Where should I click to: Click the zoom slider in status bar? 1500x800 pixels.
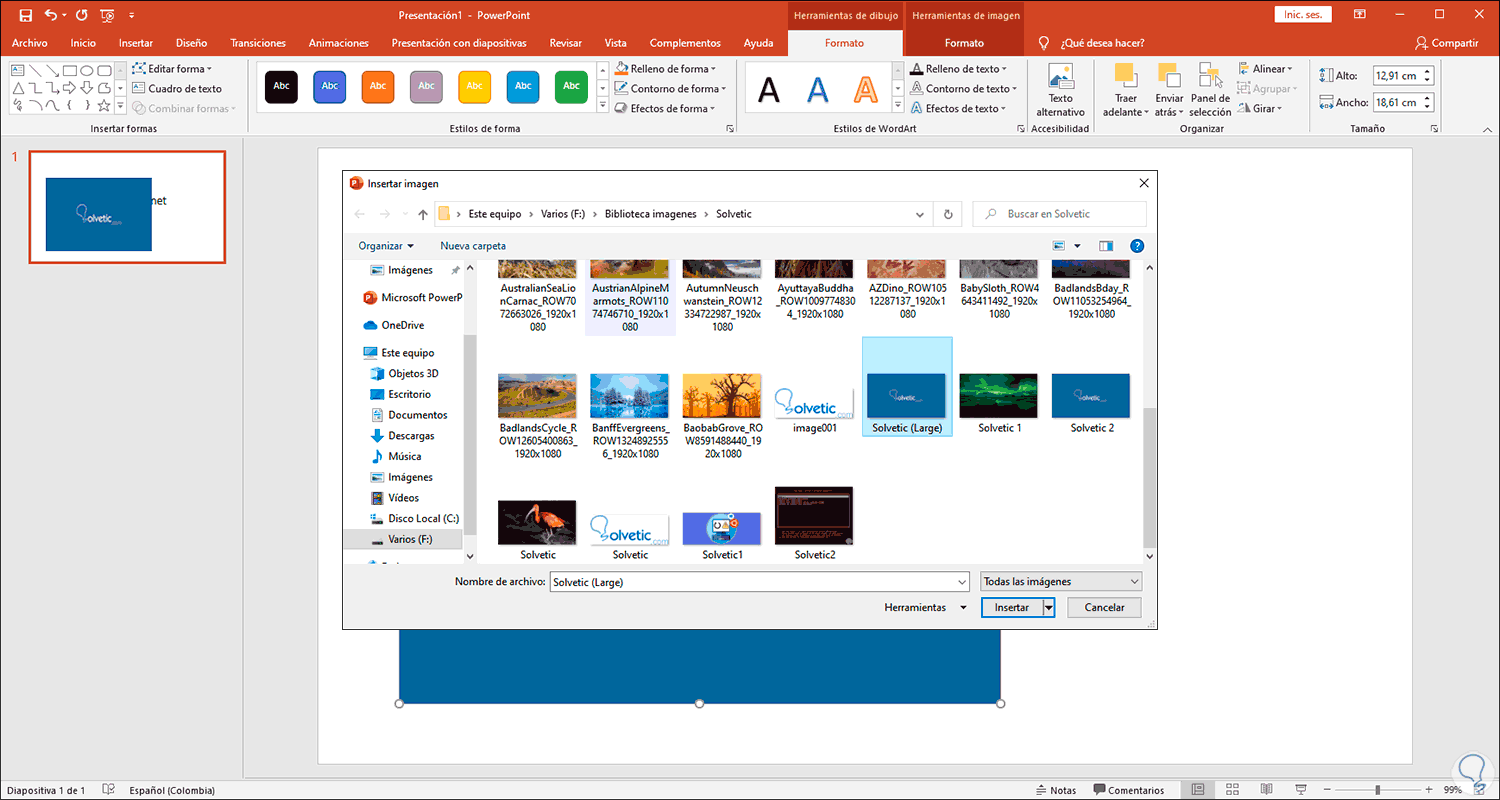click(1378, 790)
